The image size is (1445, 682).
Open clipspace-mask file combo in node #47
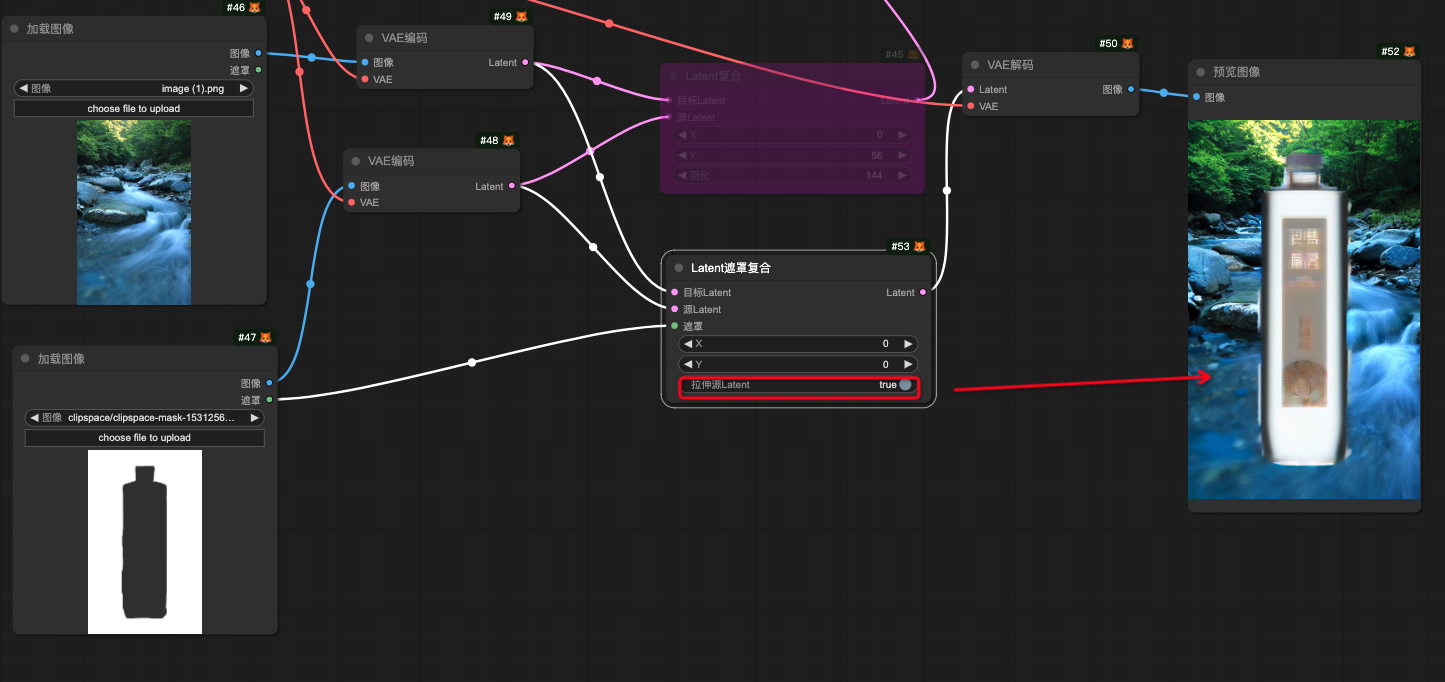tap(144, 418)
